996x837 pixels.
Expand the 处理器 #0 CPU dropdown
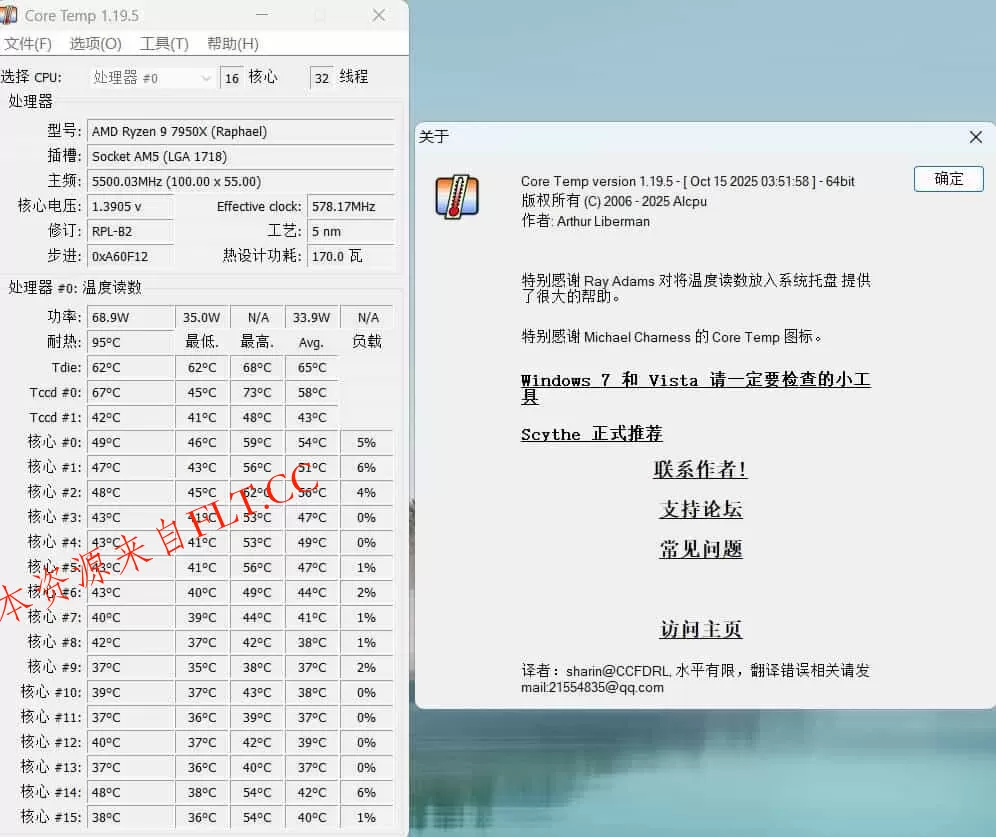[151, 78]
